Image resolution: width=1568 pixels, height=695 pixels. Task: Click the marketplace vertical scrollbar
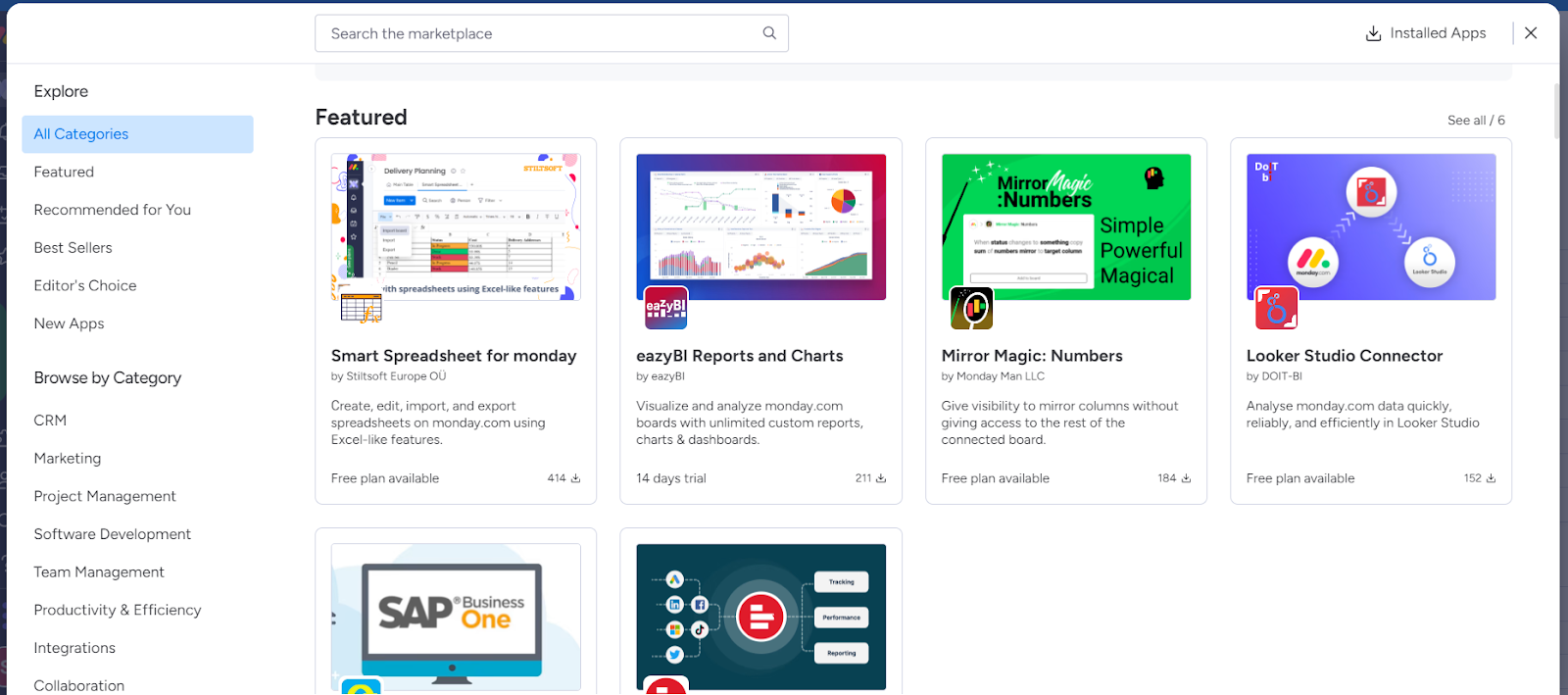click(1557, 111)
